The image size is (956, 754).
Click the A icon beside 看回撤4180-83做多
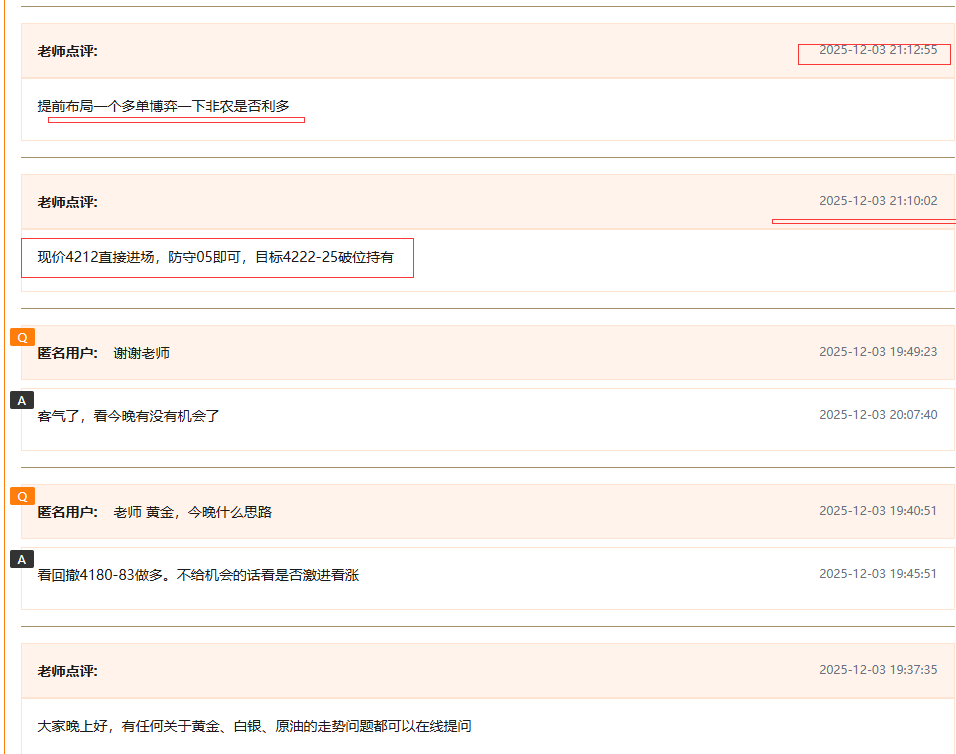pos(22,560)
